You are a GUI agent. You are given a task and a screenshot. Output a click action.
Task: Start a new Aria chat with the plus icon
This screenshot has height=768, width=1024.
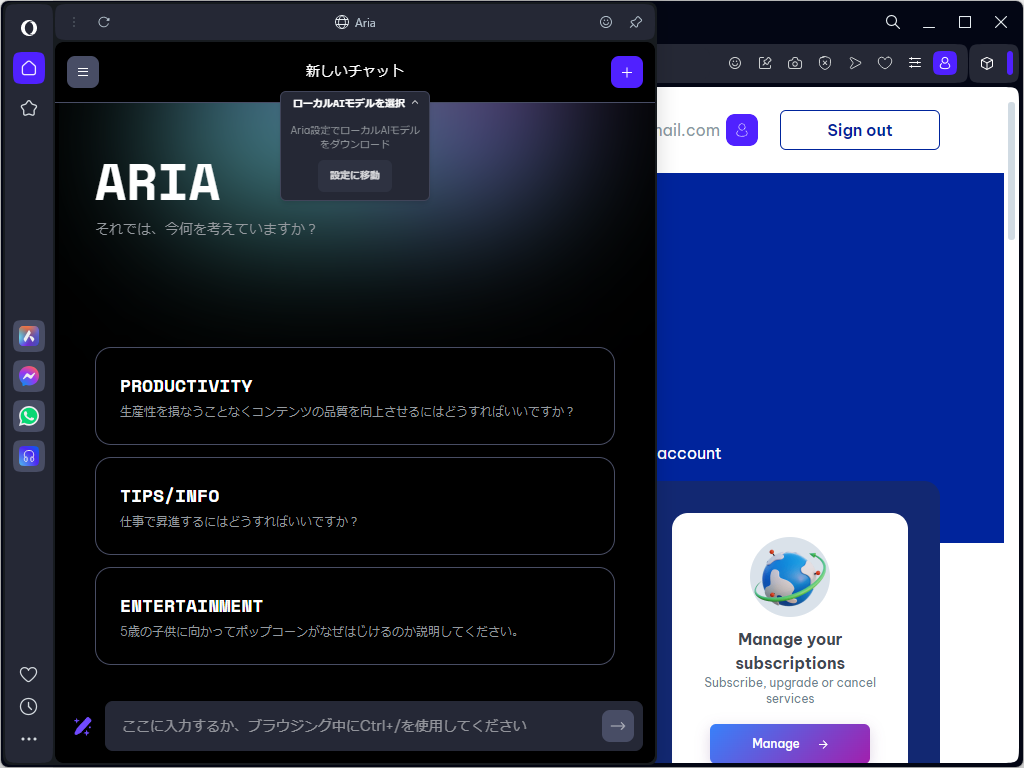click(627, 71)
